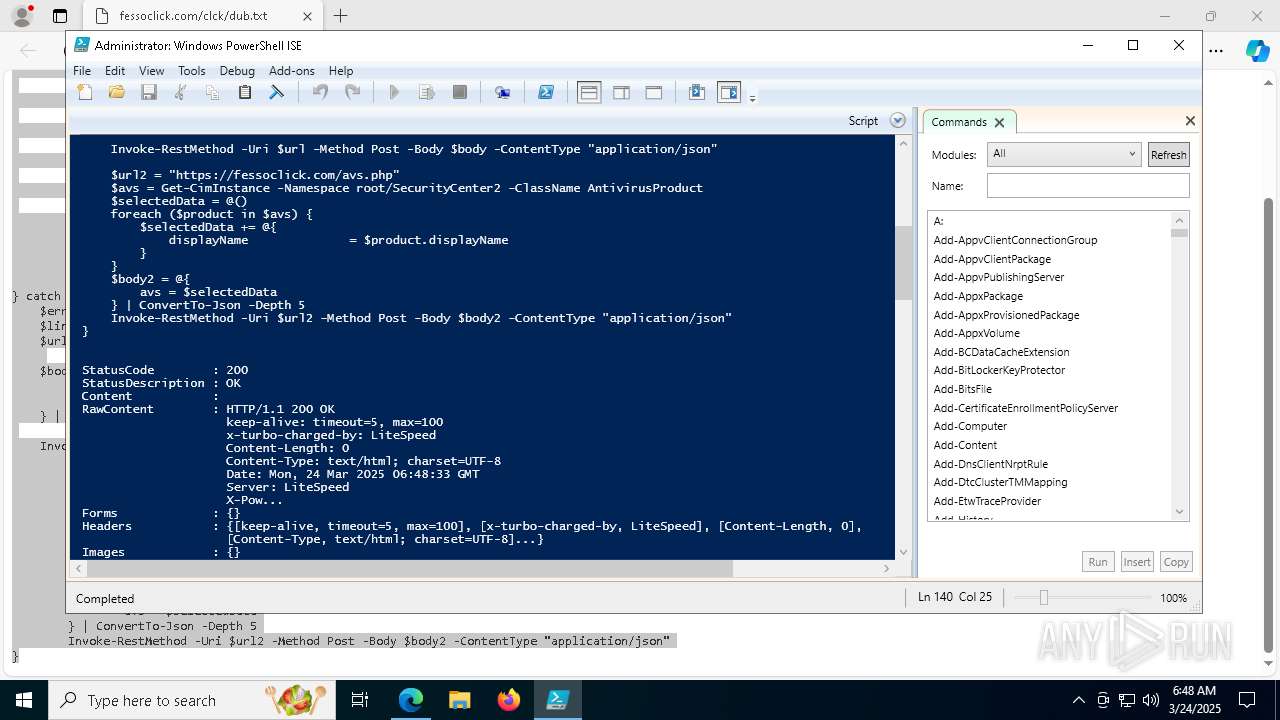Click the Show Command Window icon
Image resolution: width=1280 pixels, height=720 pixels.
coord(697,92)
